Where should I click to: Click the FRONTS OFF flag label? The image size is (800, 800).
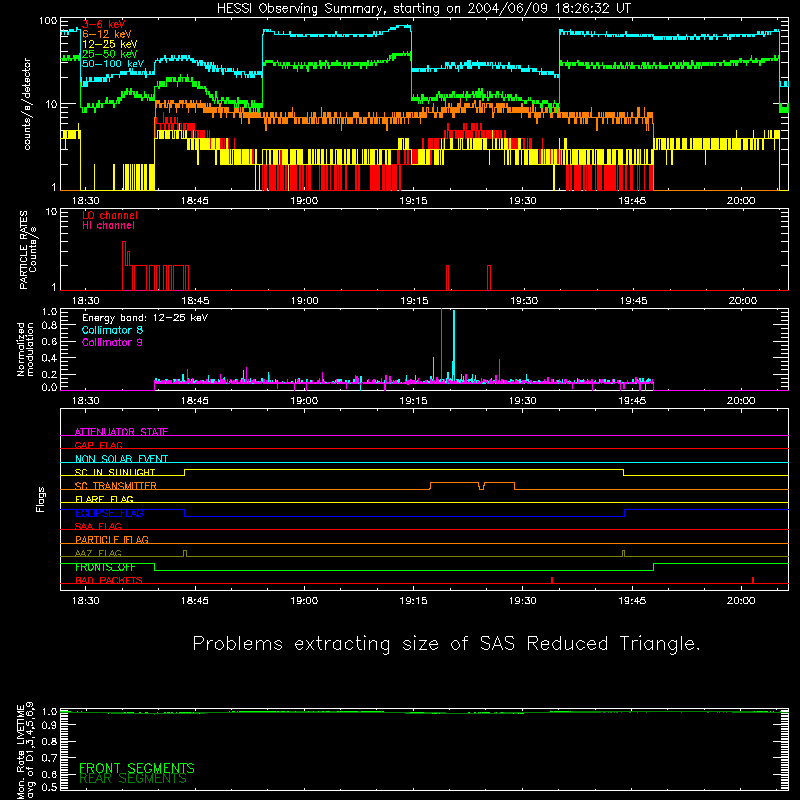tap(105, 567)
